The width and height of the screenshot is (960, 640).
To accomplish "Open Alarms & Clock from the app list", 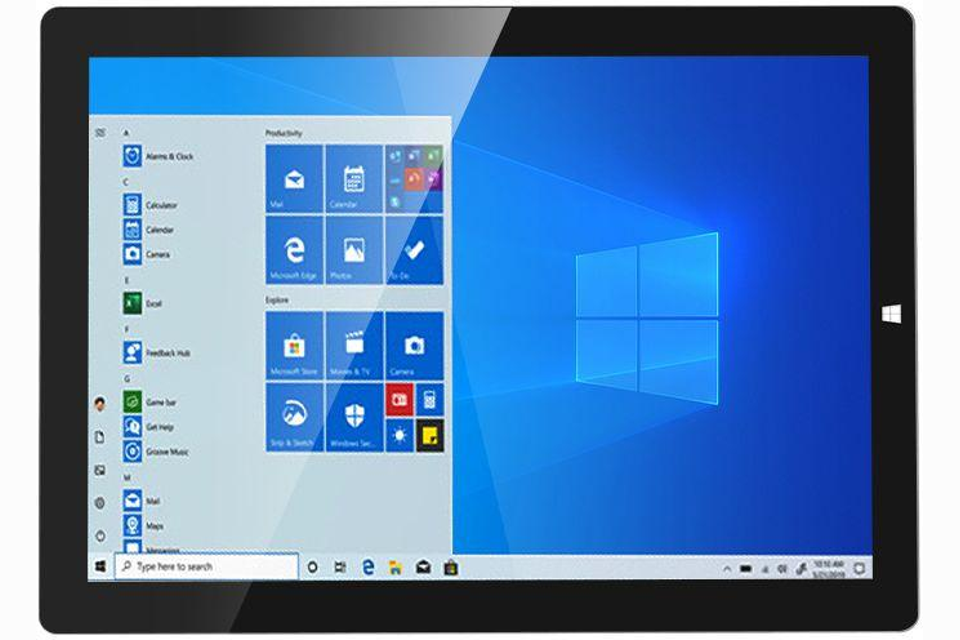I will (x=159, y=156).
